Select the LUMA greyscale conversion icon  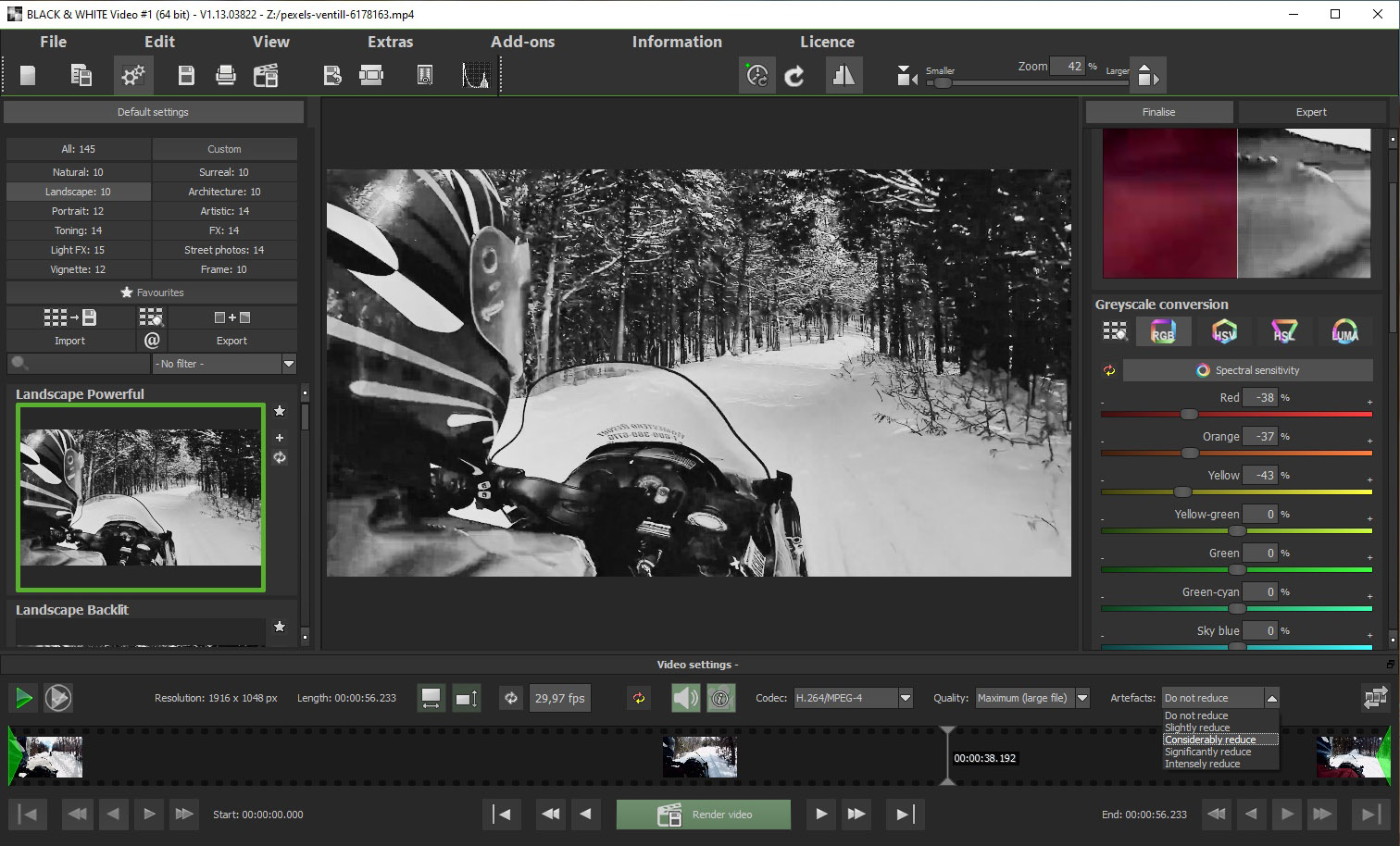1344,332
